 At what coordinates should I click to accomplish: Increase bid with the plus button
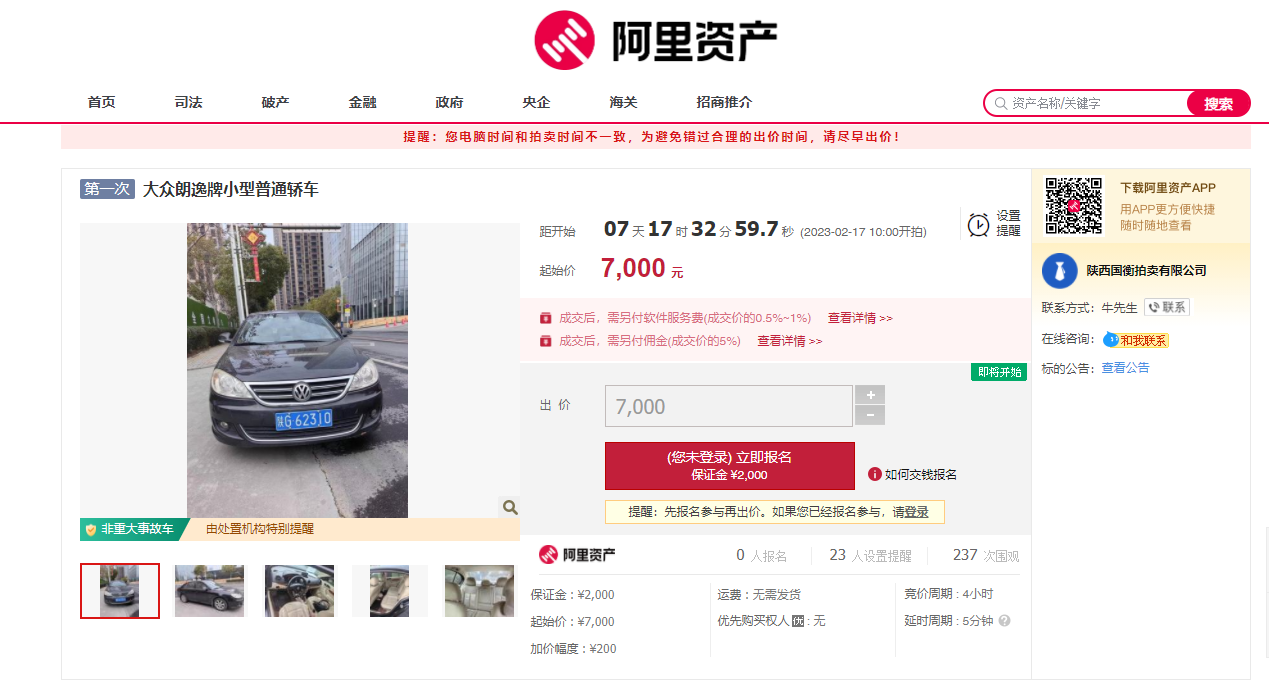[x=870, y=395]
